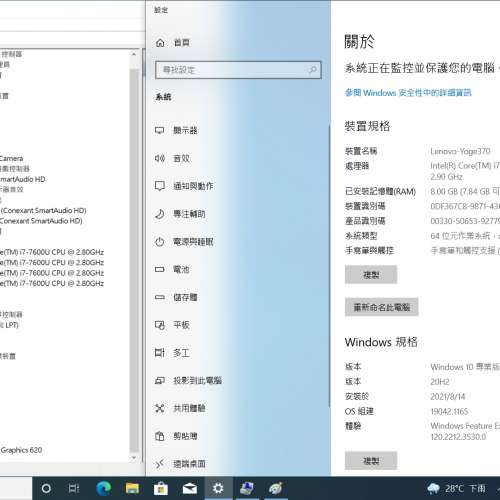Click Rename this PC (重新命名此電腦) button

(x=382, y=307)
